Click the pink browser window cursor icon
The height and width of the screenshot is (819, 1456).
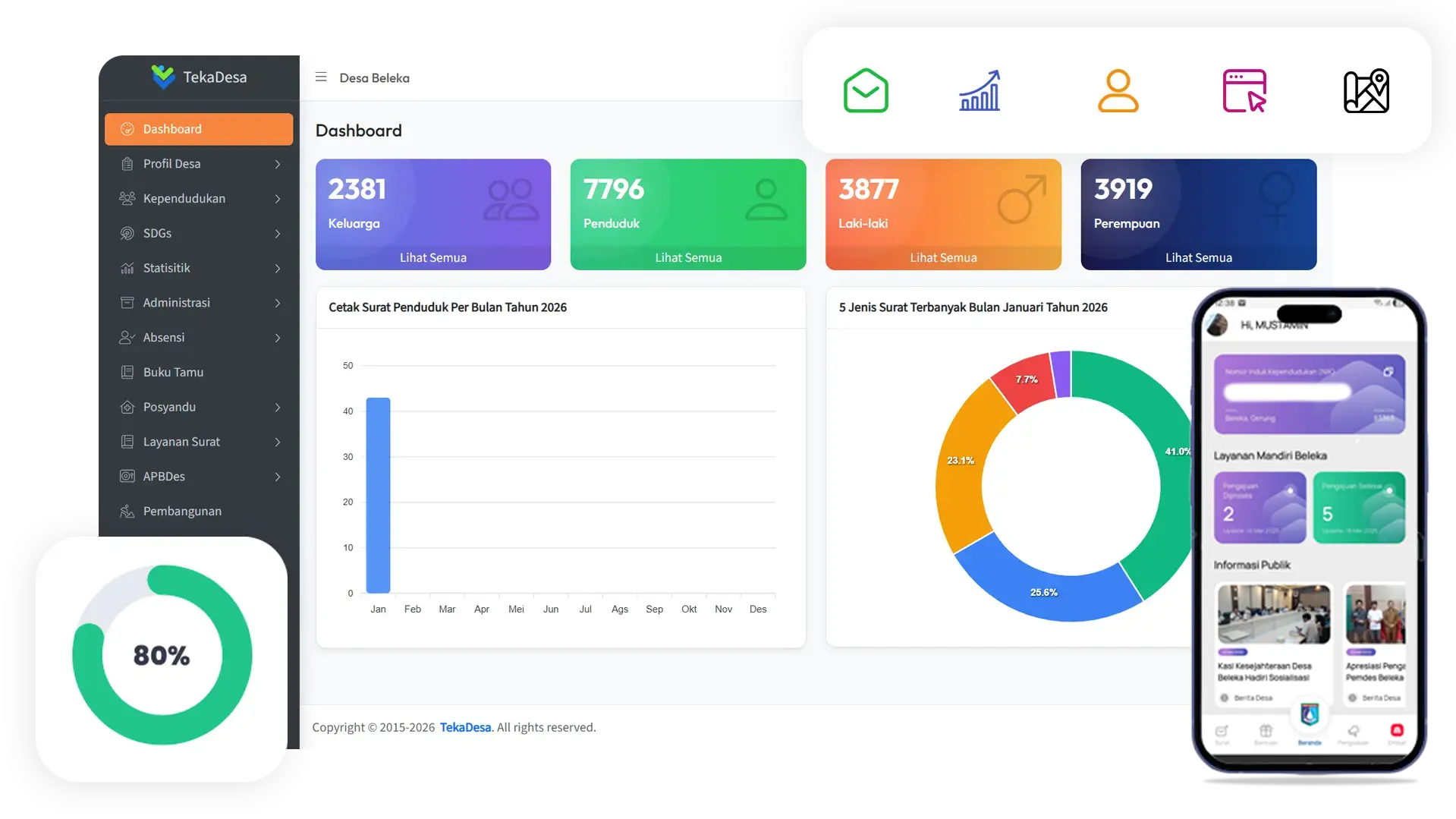(x=1244, y=91)
